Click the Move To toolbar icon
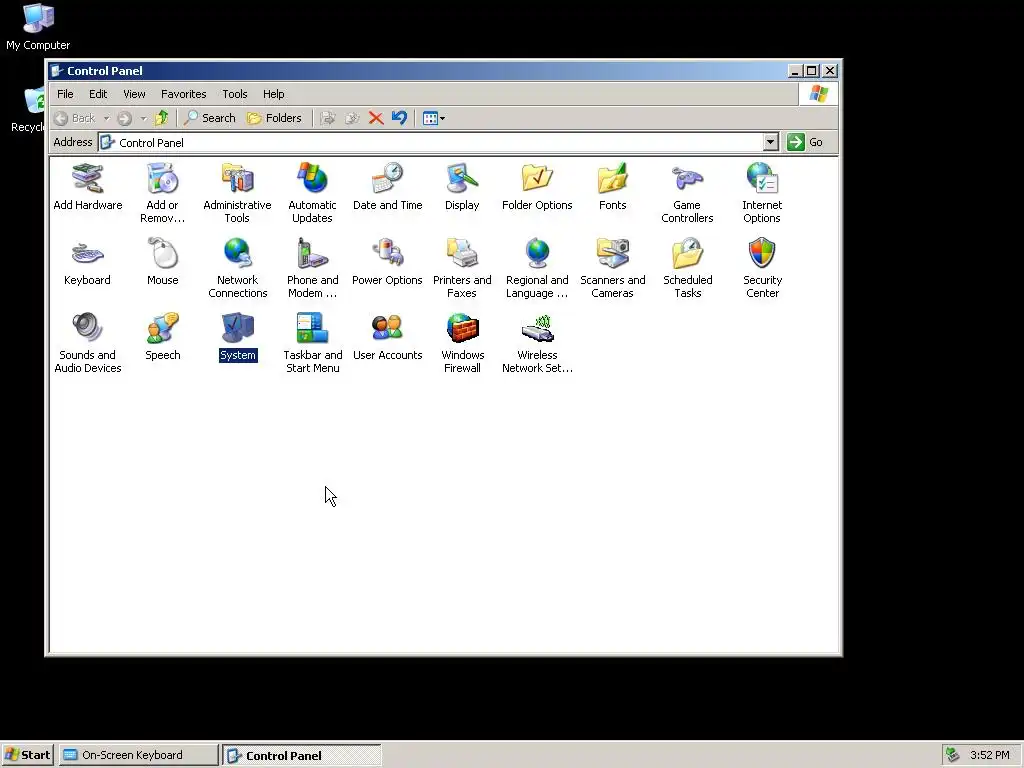Screen dimensions: 1024x768 pos(328,118)
